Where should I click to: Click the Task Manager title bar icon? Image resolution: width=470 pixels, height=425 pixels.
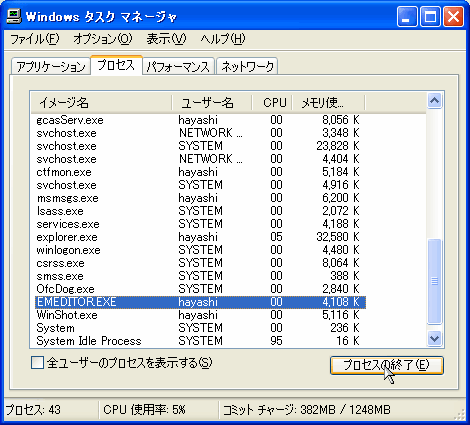(14, 16)
